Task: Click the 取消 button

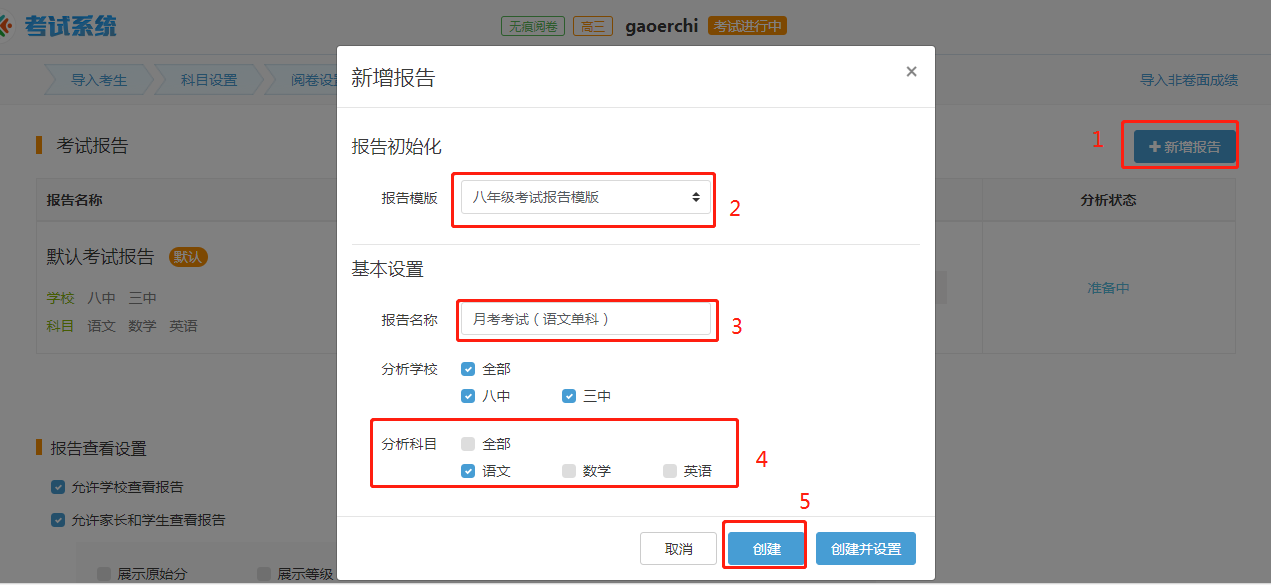Action: click(678, 549)
